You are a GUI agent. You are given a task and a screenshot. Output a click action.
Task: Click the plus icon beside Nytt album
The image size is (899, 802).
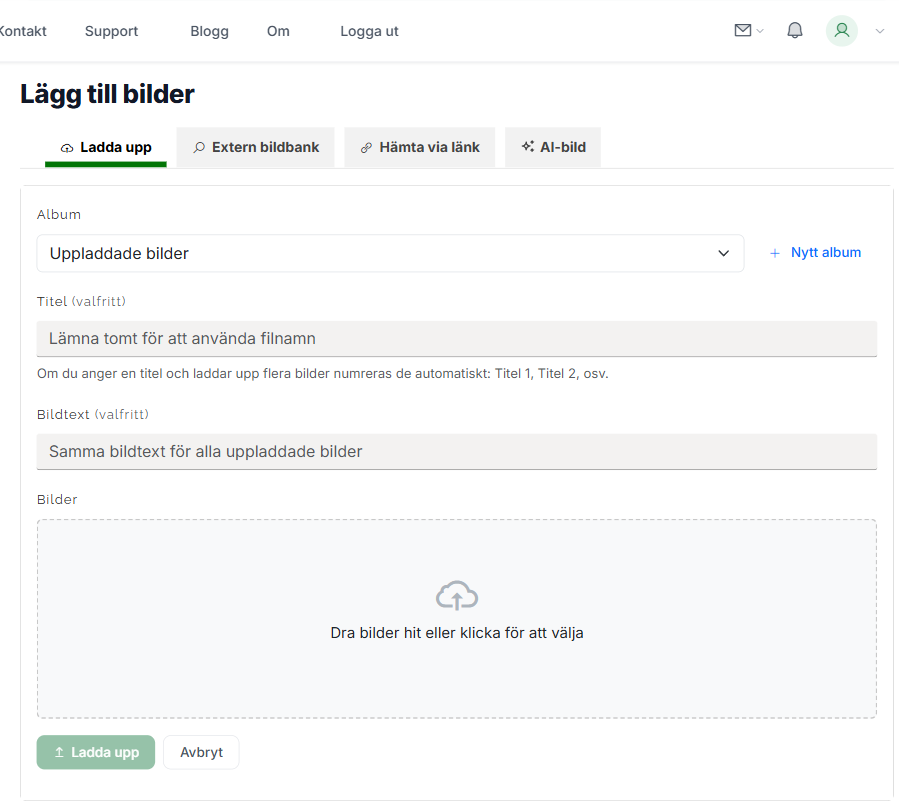point(775,253)
